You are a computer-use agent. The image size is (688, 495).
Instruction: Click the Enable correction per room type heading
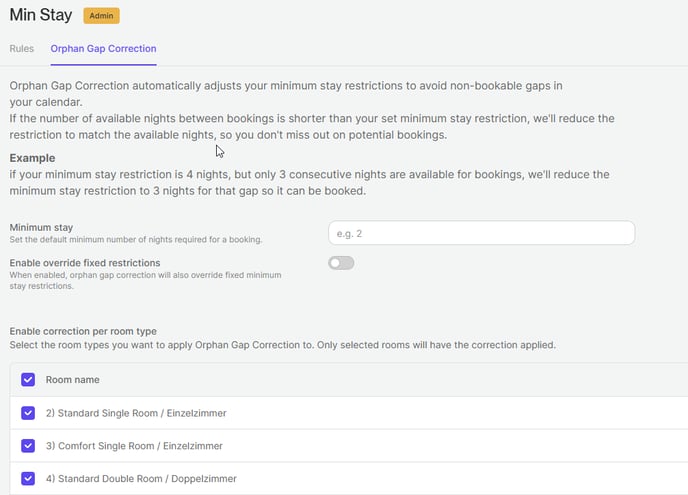(83, 331)
